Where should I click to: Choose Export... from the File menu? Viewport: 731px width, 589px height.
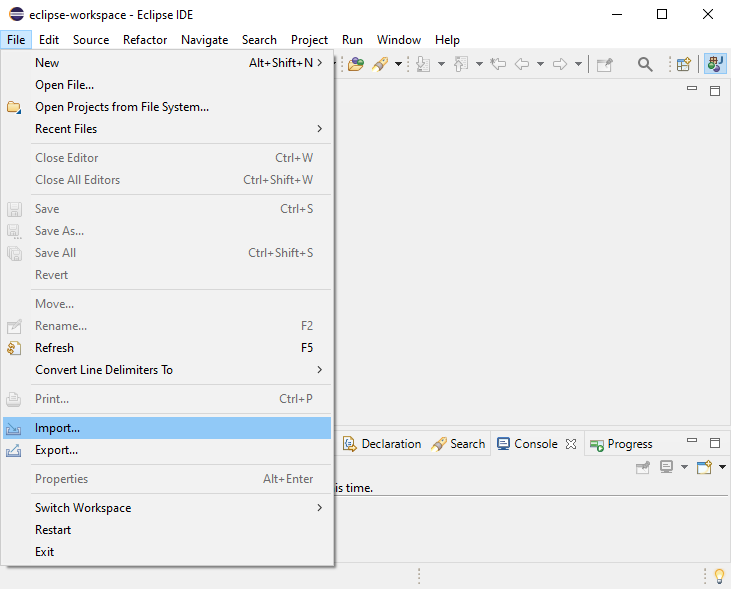pos(56,450)
